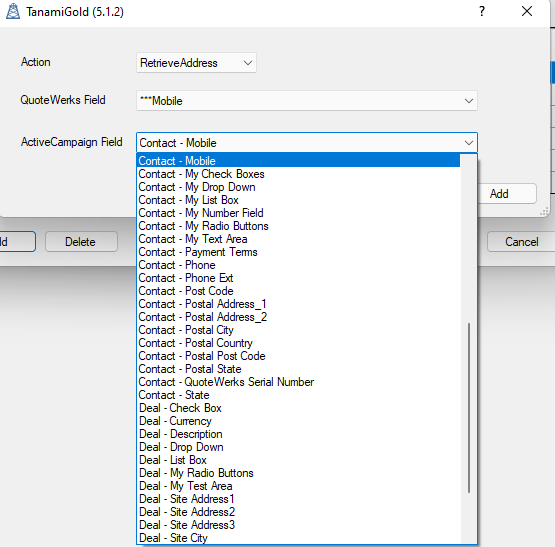This screenshot has height=547, width=555.
Task: Choose Contact - State from the list
Action: pos(299,395)
